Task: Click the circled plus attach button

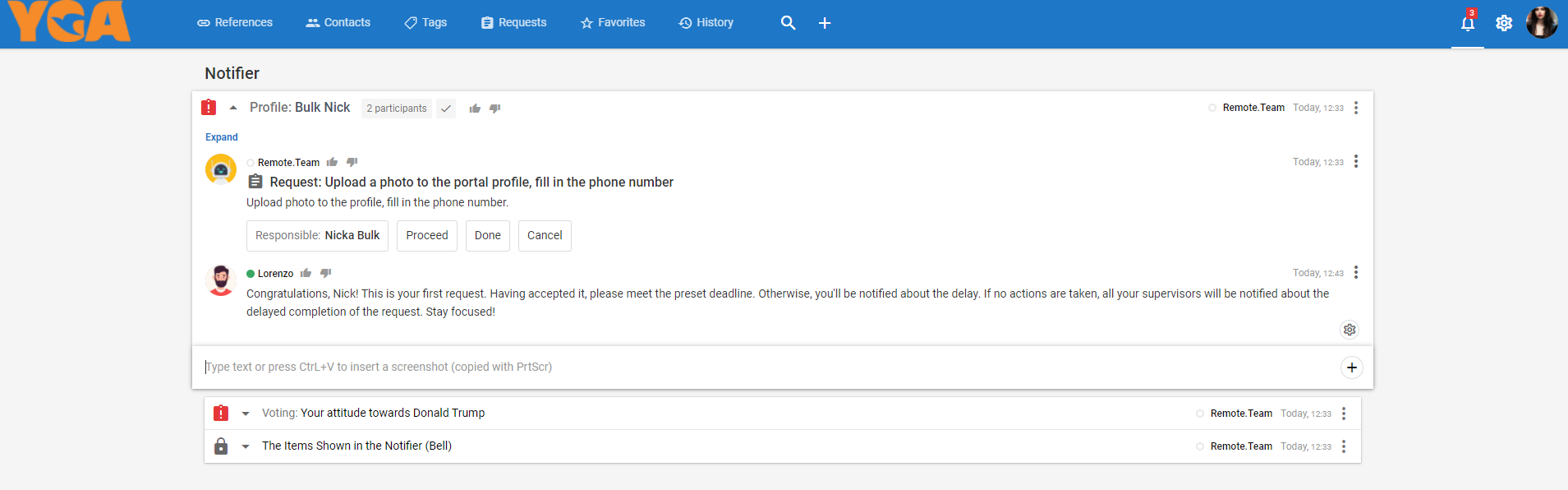Action: coord(1352,367)
